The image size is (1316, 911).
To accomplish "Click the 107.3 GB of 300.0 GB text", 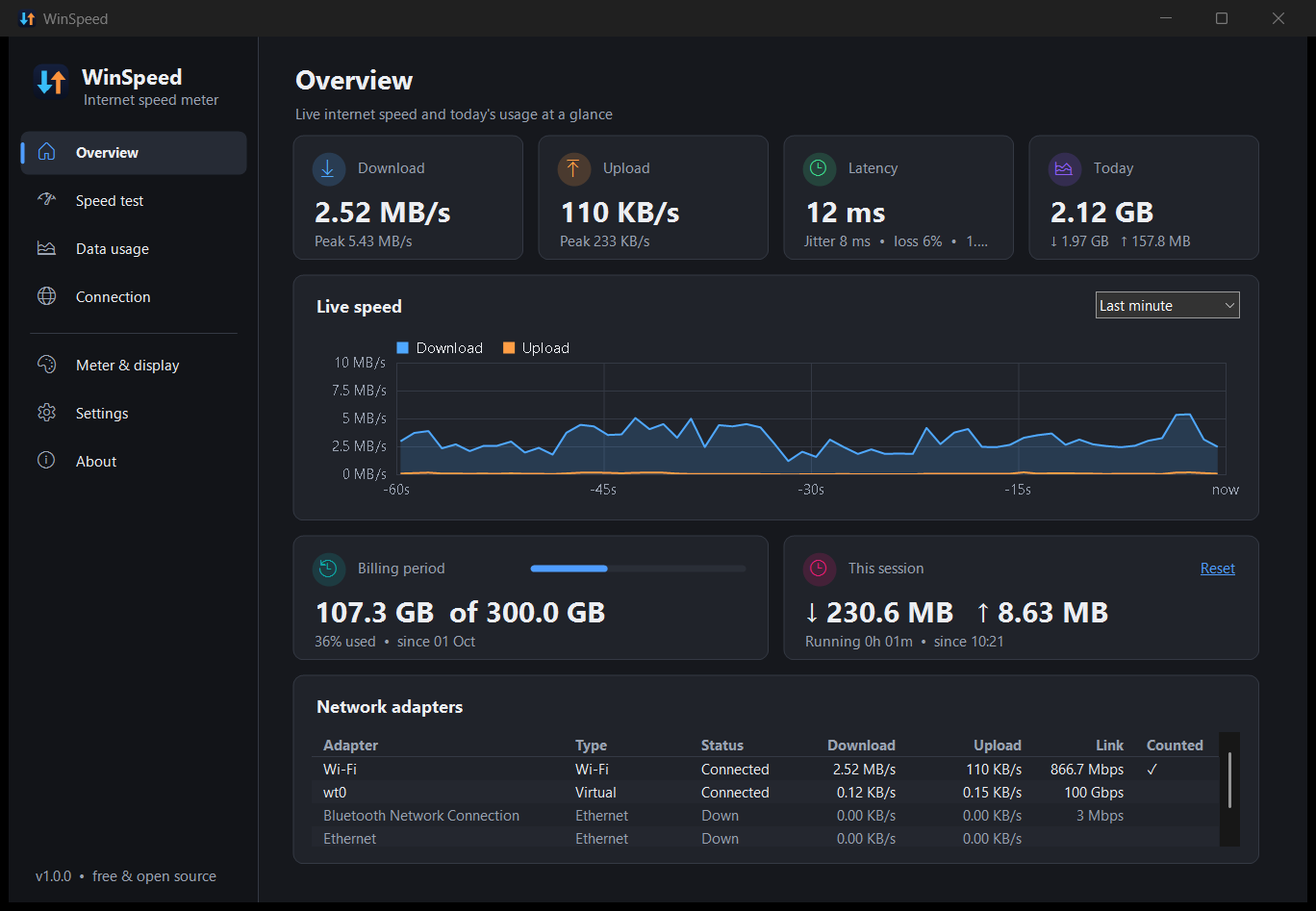I will point(461,613).
